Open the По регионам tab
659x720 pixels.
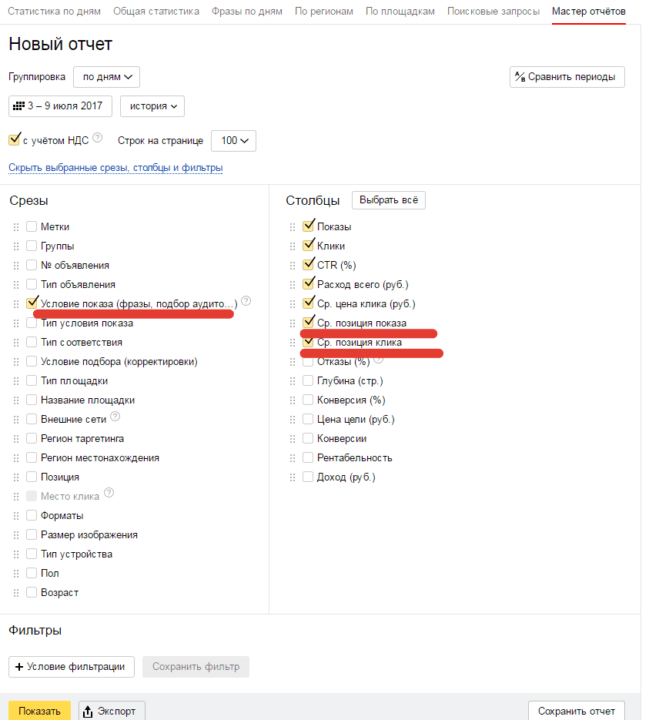tap(324, 11)
